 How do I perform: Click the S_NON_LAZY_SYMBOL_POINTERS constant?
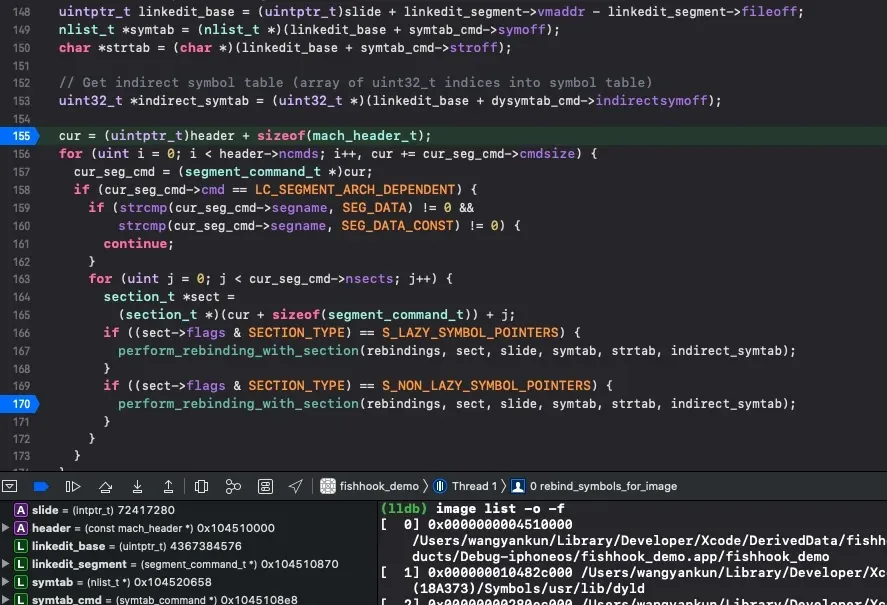[x=486, y=386]
